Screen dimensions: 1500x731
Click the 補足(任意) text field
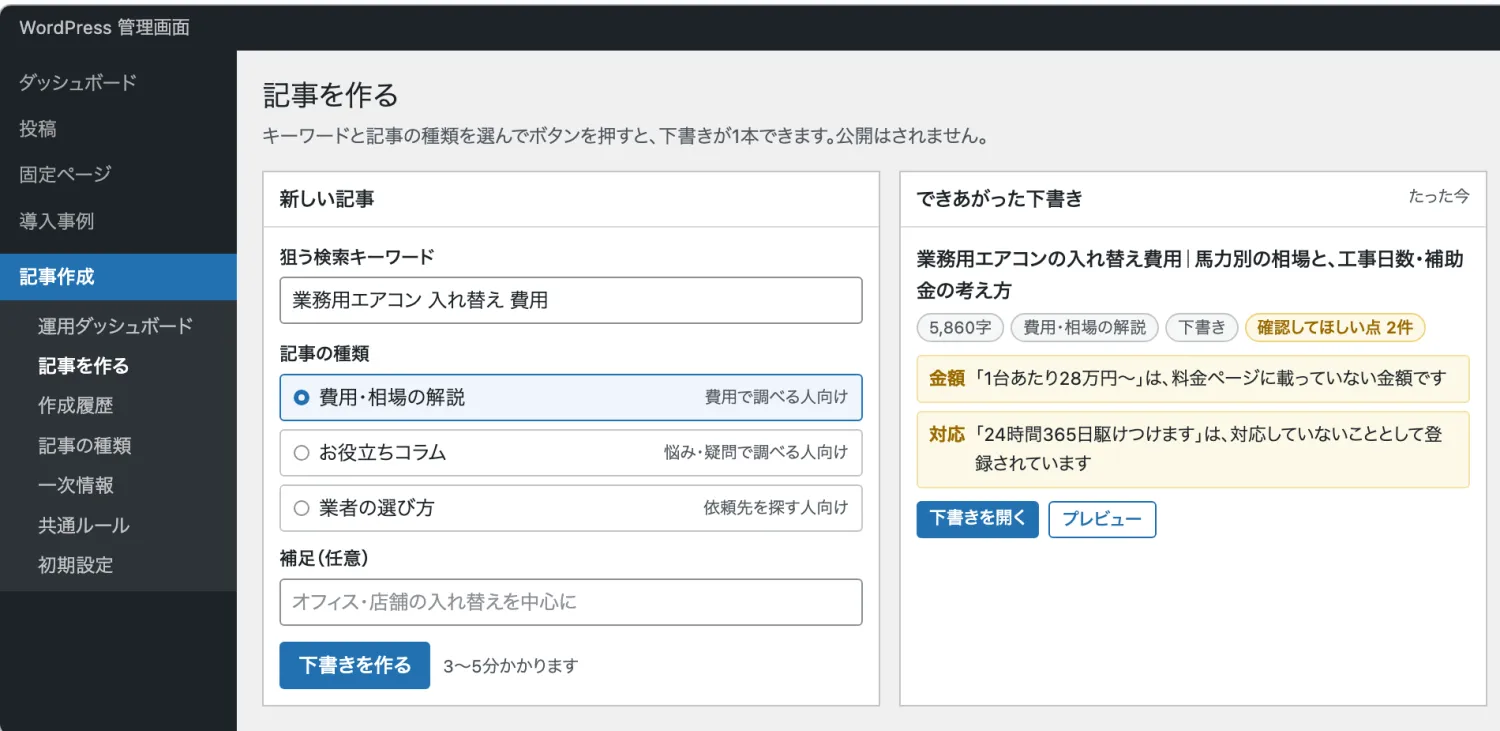(571, 602)
